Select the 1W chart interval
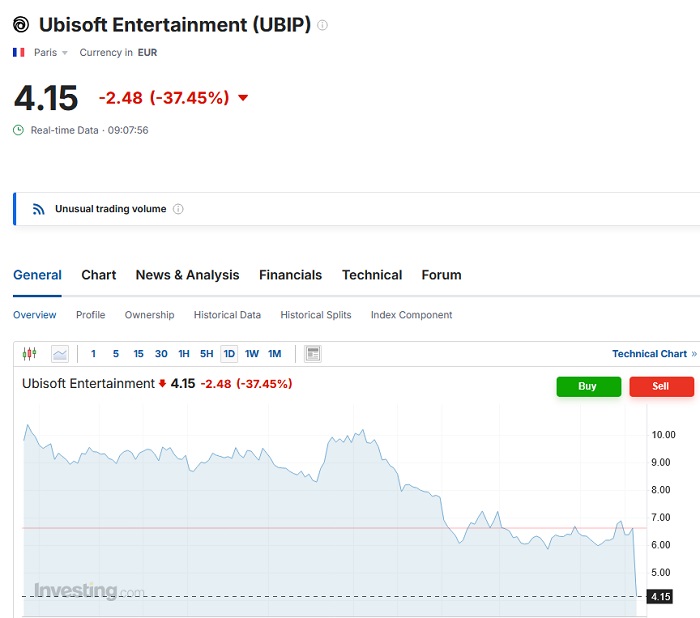The height and width of the screenshot is (618, 700). 252,354
